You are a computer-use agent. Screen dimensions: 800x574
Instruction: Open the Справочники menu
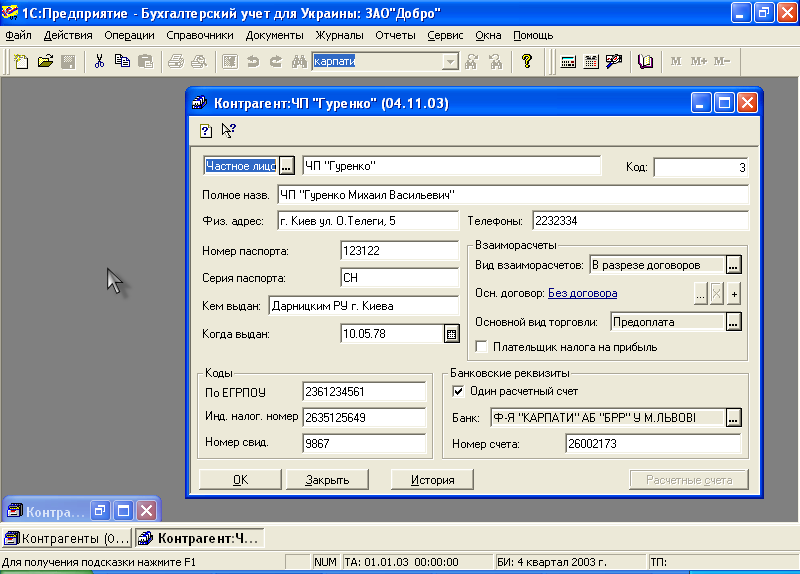coord(199,35)
